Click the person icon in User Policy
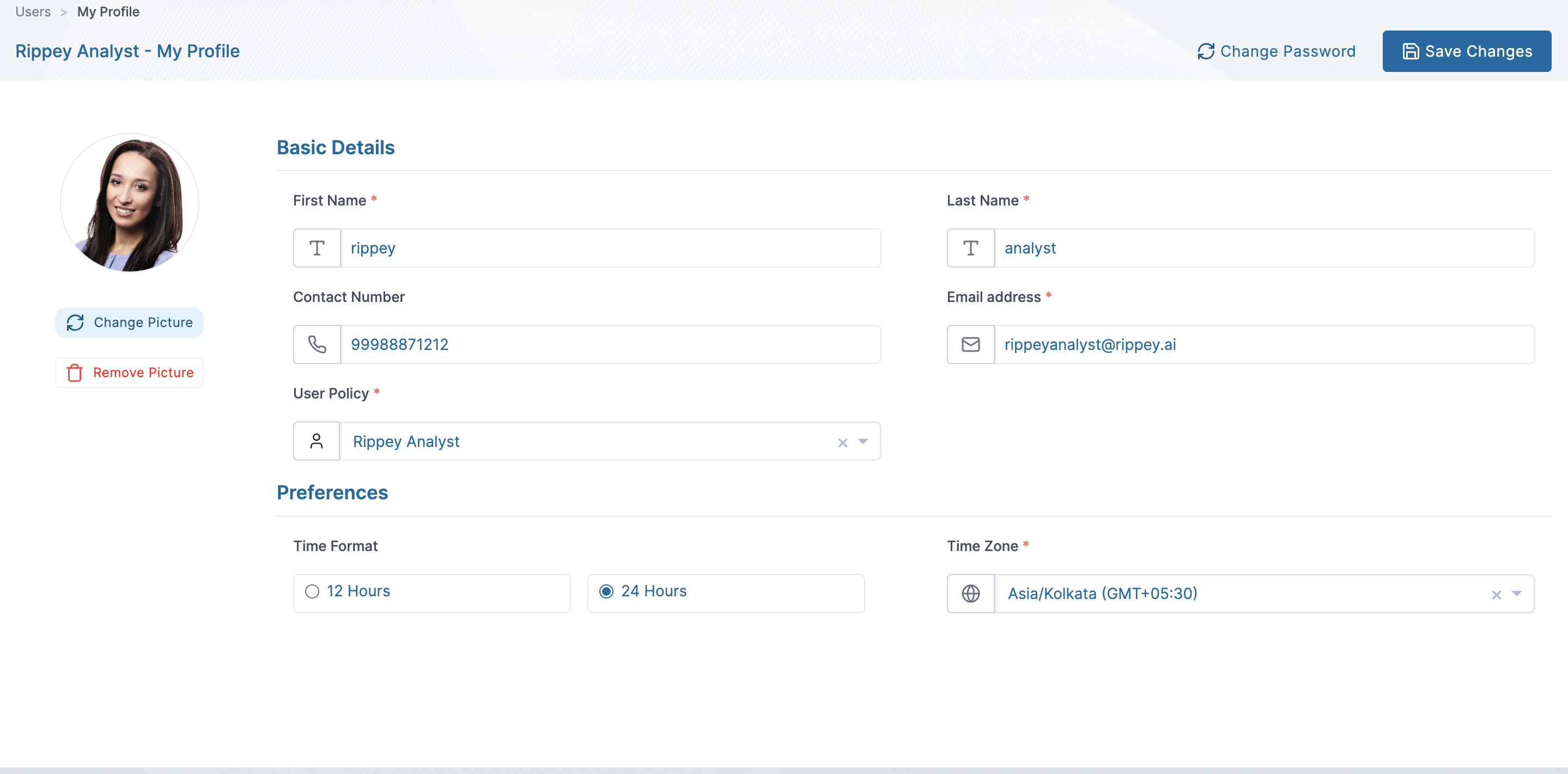The width and height of the screenshot is (1568, 774). coord(317,442)
